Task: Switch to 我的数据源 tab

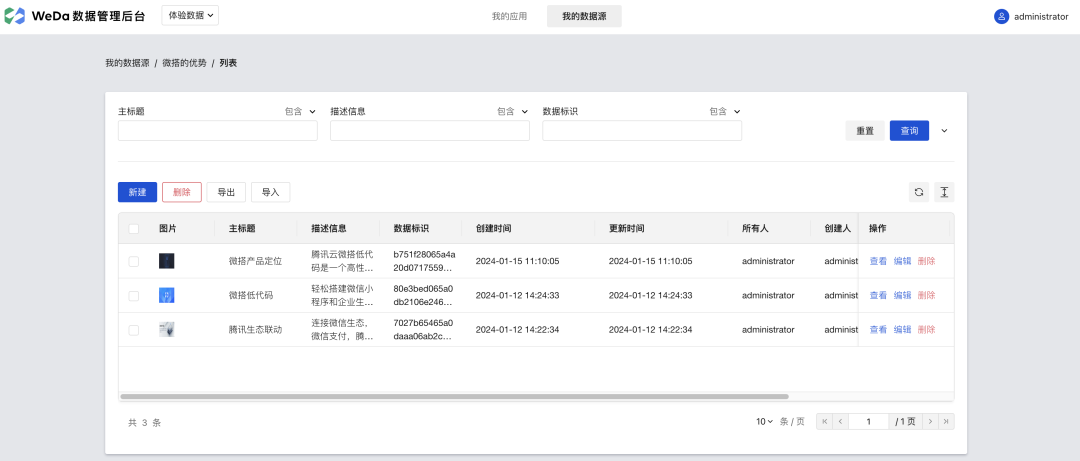Action: coord(584,16)
